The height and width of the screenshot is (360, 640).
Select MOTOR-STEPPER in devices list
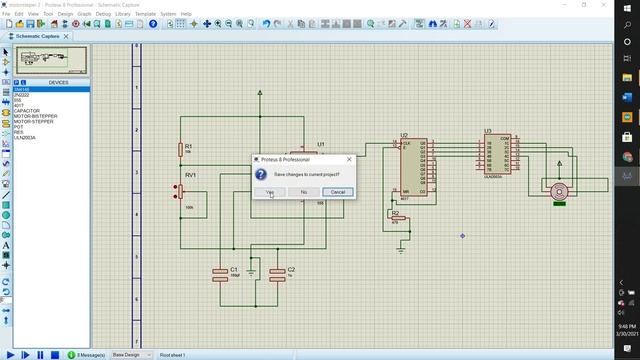click(51, 121)
